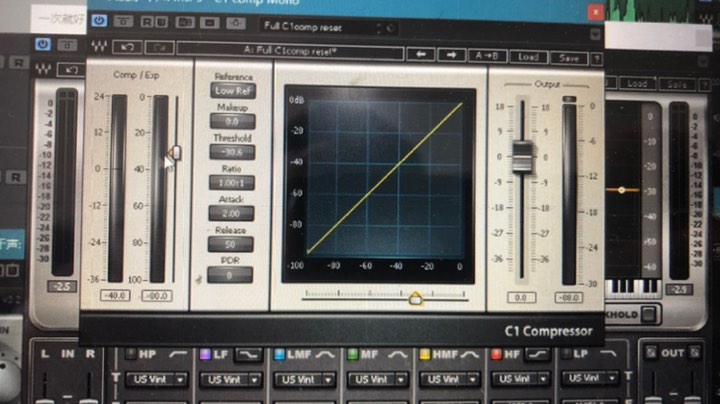This screenshot has width=720, height=404.
Task: Click the HMF bell shape icon
Action: tap(469, 354)
